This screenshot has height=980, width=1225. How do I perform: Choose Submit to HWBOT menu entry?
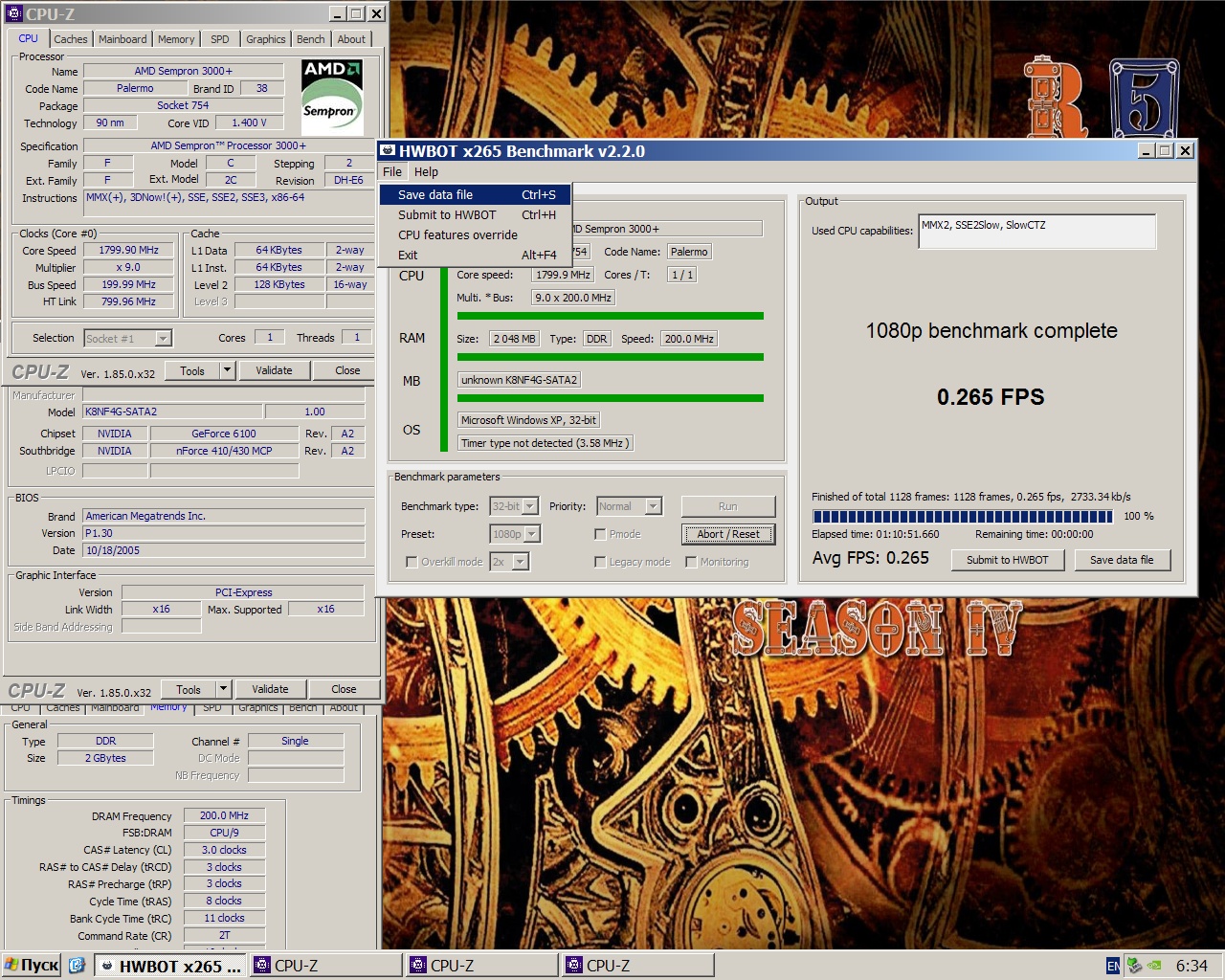[x=476, y=214]
